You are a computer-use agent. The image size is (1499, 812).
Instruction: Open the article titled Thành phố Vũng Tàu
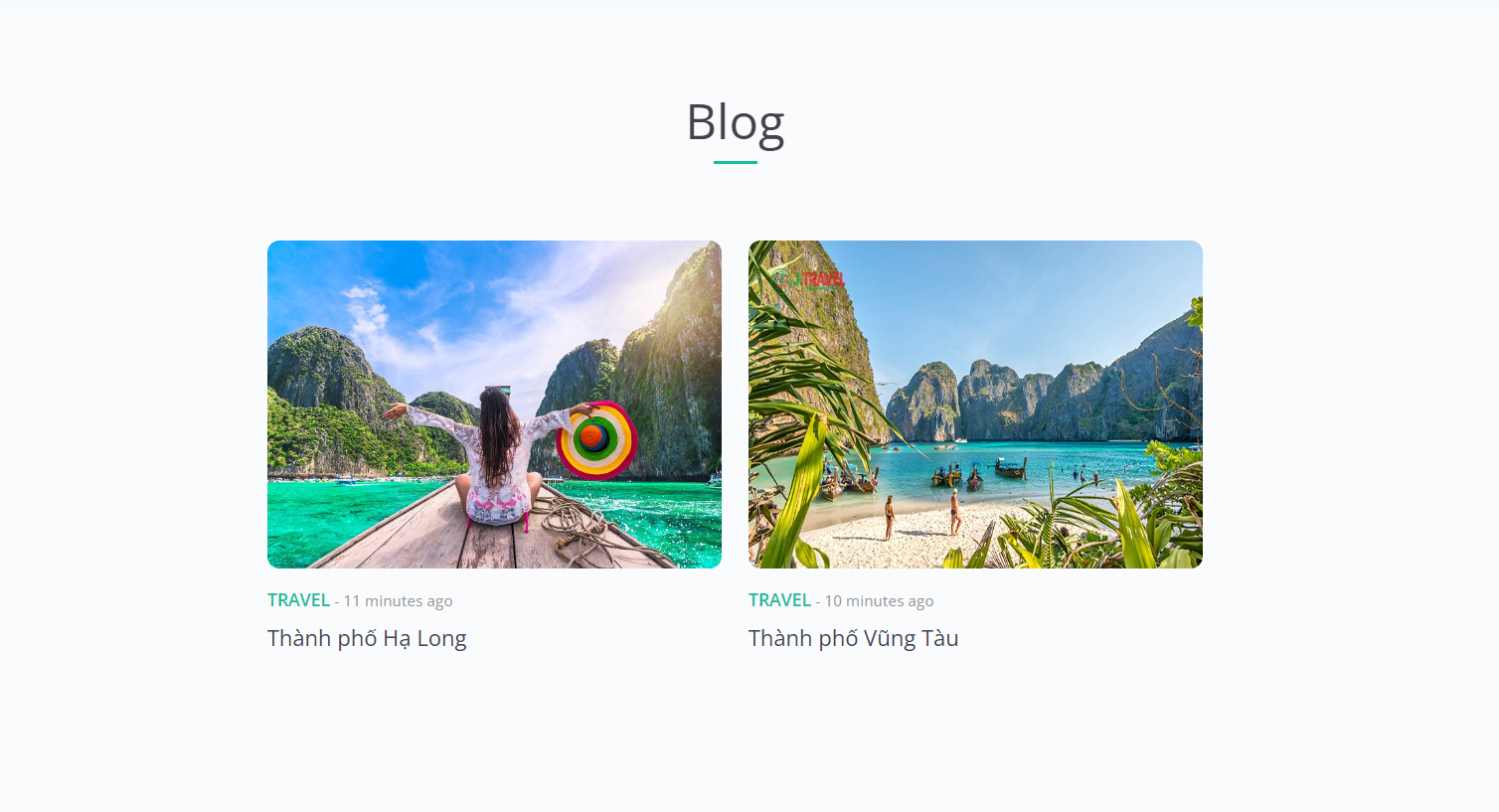(x=853, y=638)
